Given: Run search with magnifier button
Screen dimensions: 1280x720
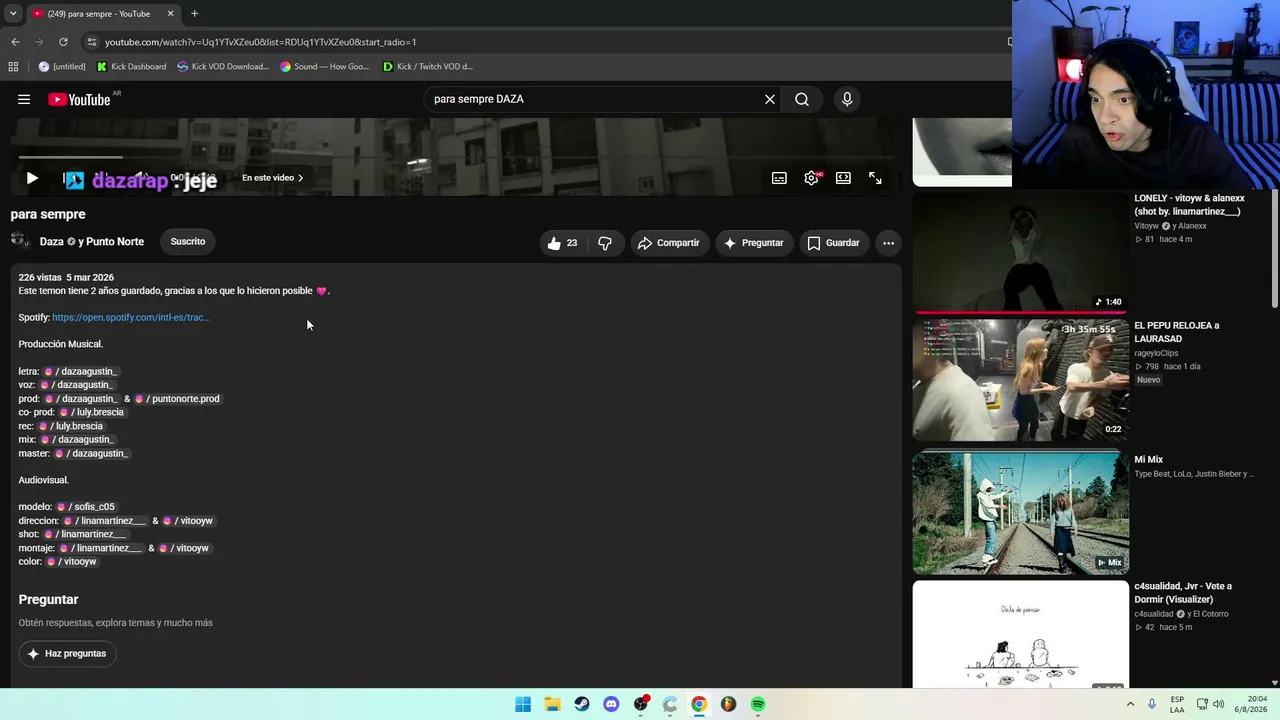Looking at the screenshot, I should pyautogui.click(x=802, y=99).
